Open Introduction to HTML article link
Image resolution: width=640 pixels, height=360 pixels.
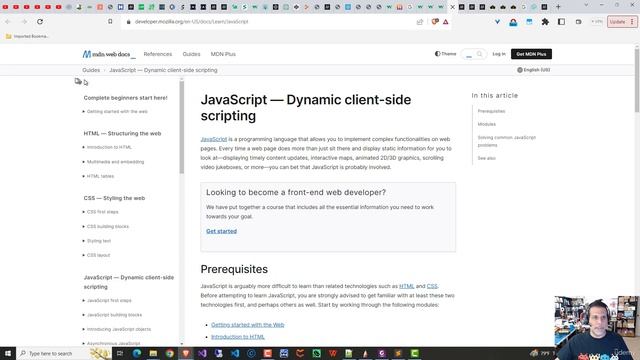(238, 337)
